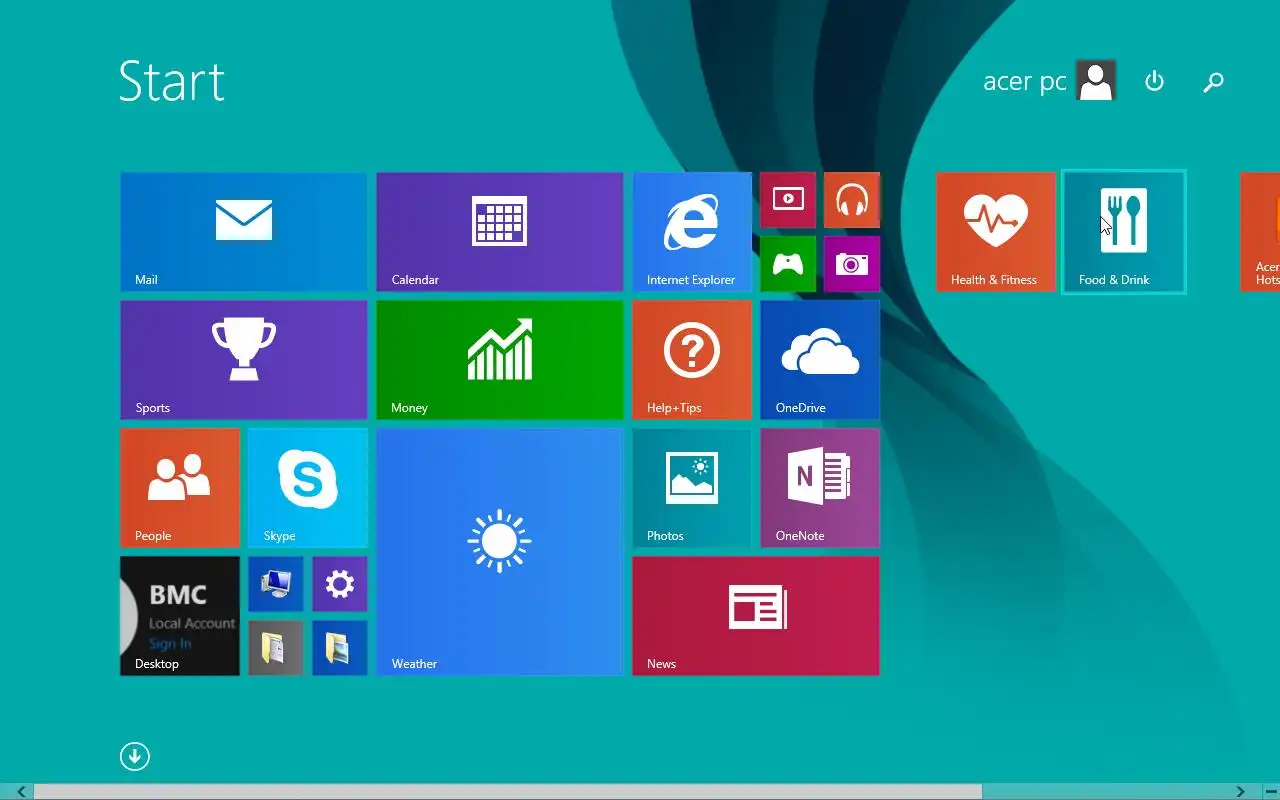
Task: Launch the Calendar app tile
Action: click(x=500, y=232)
